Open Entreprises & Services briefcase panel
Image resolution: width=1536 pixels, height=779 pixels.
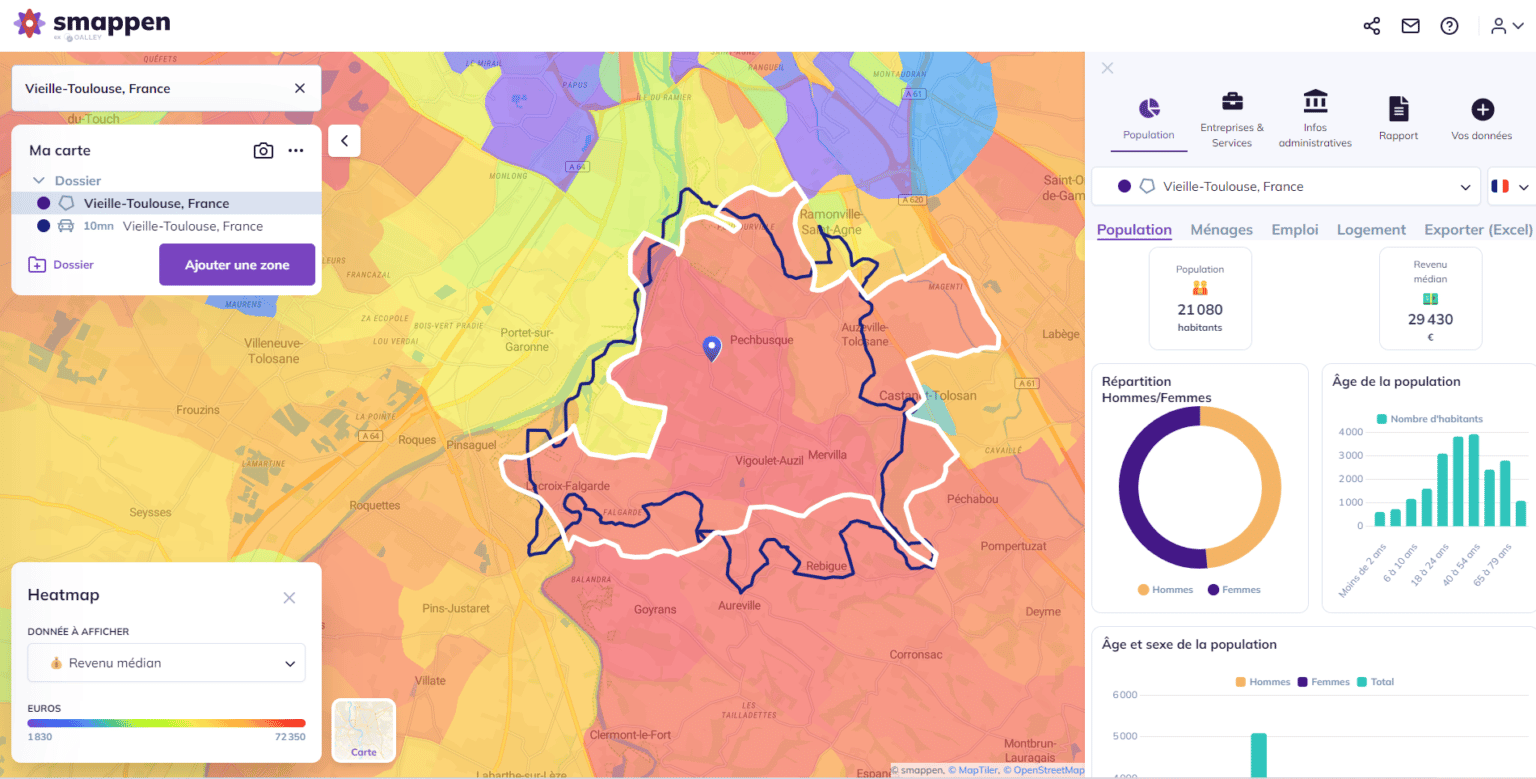[1232, 119]
